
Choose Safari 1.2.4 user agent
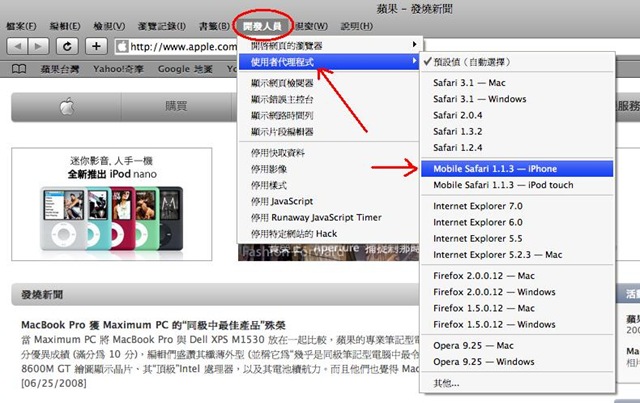pyautogui.click(x=517, y=148)
